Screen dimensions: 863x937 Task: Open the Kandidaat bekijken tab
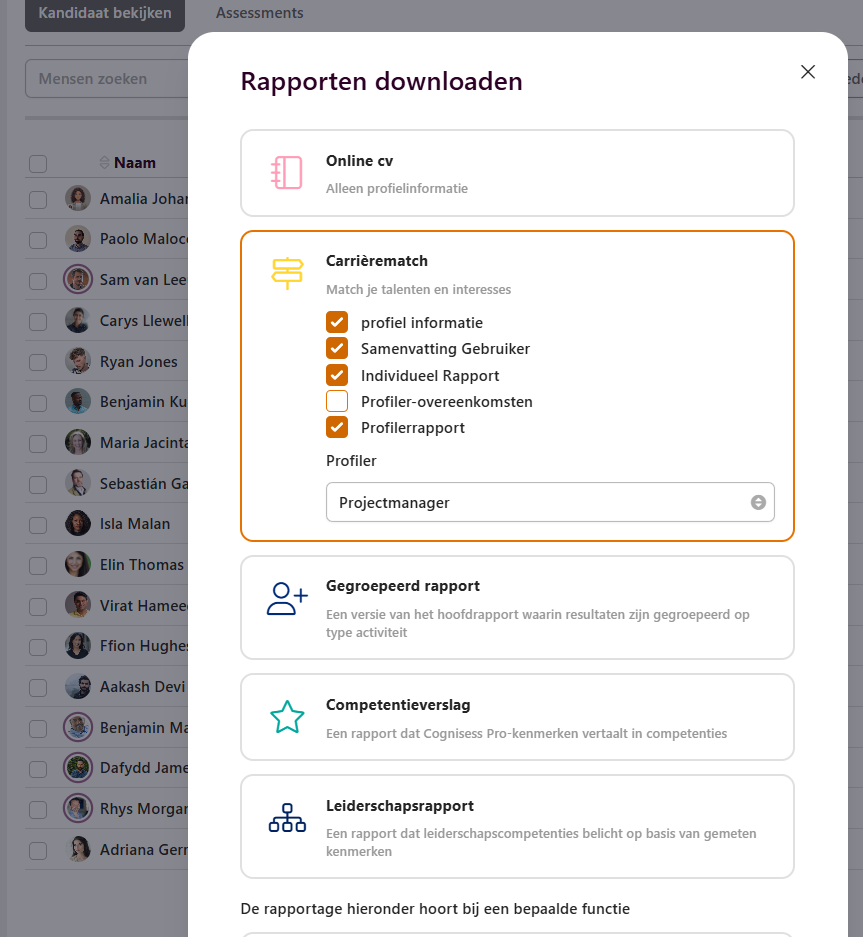tap(105, 14)
